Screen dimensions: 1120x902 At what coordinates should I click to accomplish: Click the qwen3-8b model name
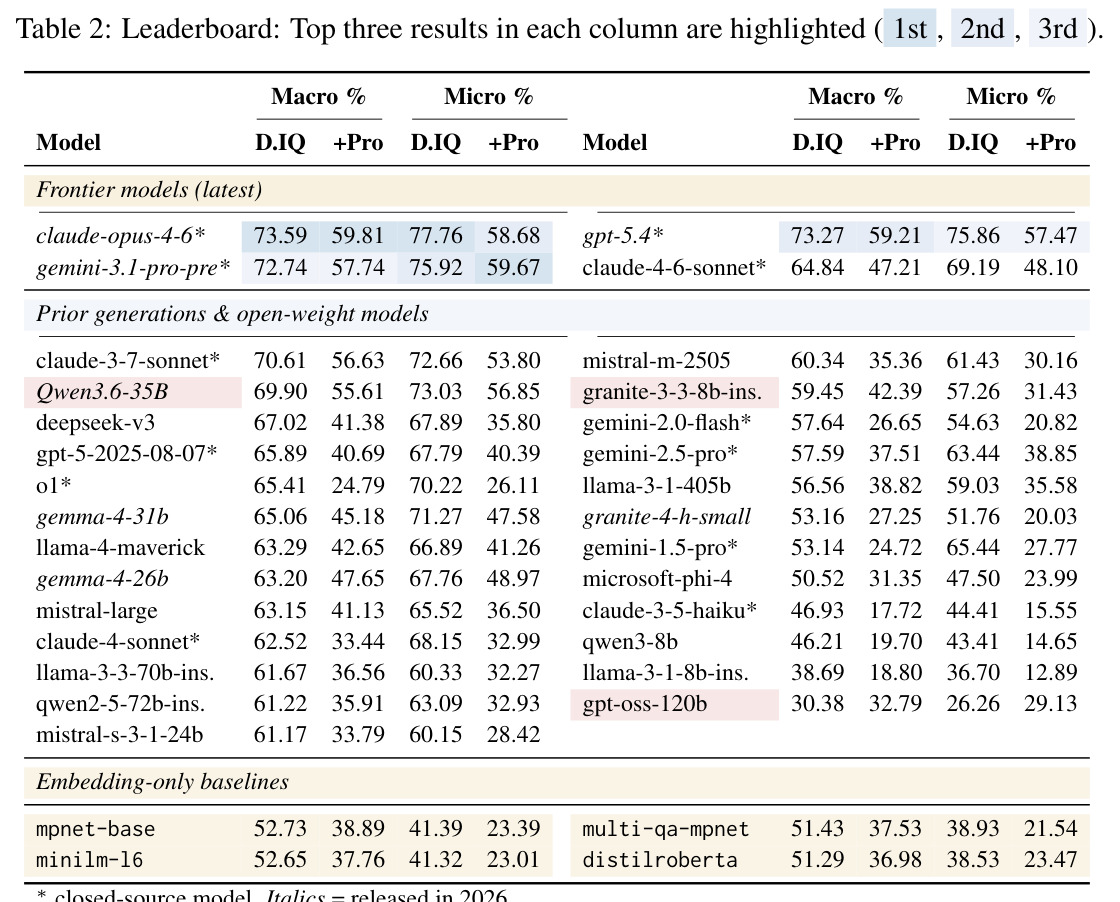coord(630,641)
